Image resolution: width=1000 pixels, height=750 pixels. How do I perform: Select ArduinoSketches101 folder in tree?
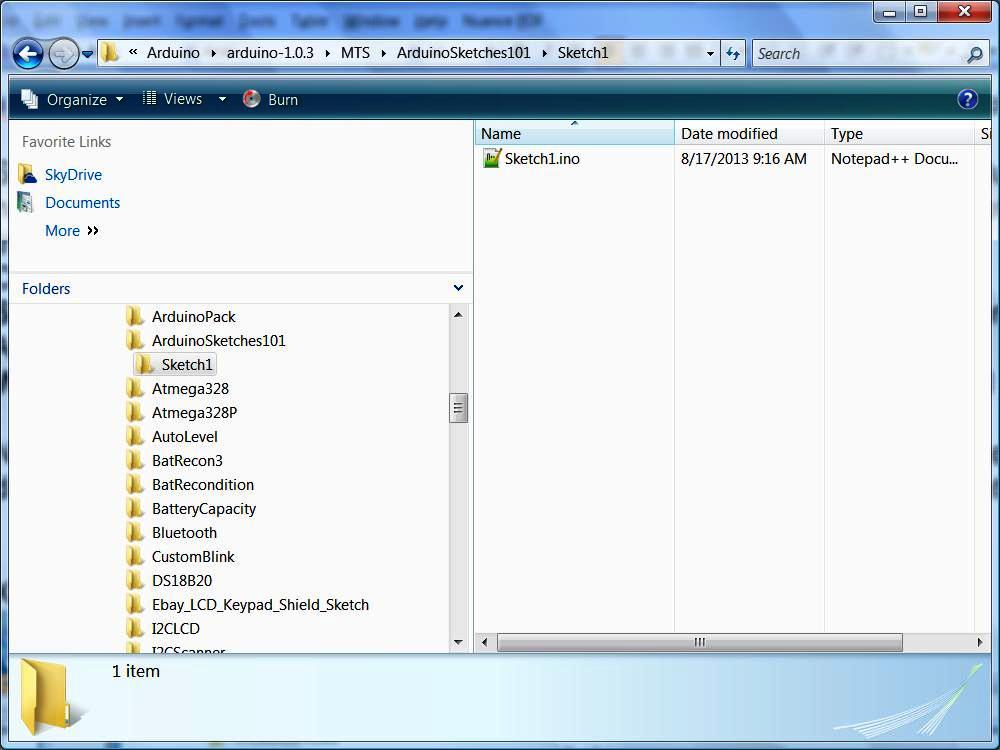click(218, 341)
